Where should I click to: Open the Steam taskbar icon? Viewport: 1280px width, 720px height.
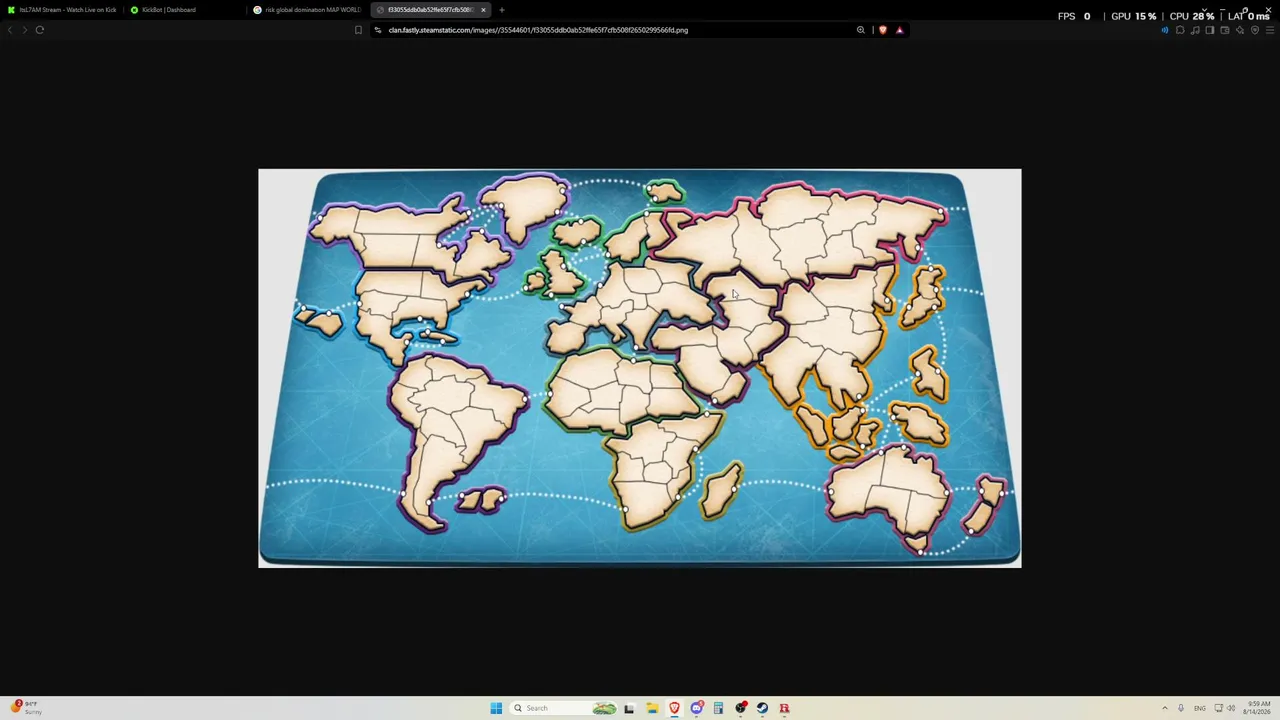(762, 708)
